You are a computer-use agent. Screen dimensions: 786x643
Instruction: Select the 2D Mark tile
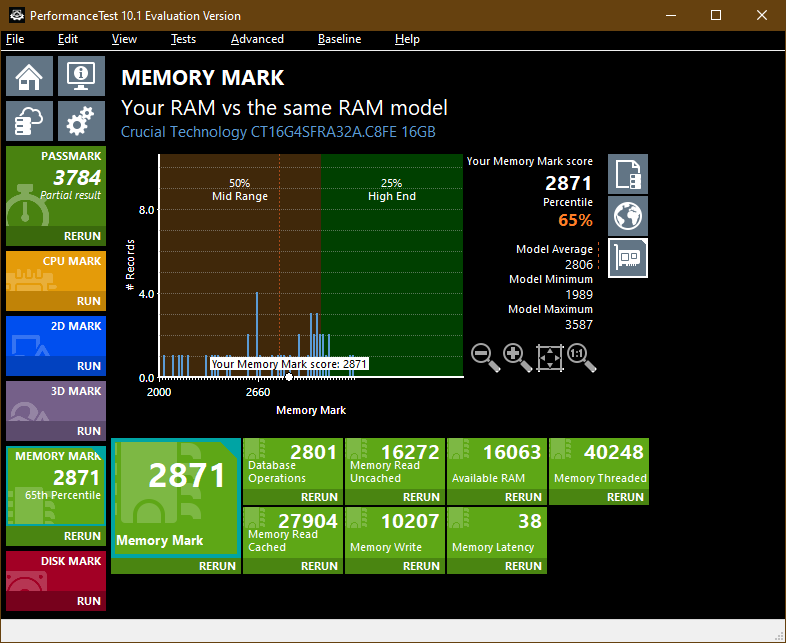(x=56, y=336)
